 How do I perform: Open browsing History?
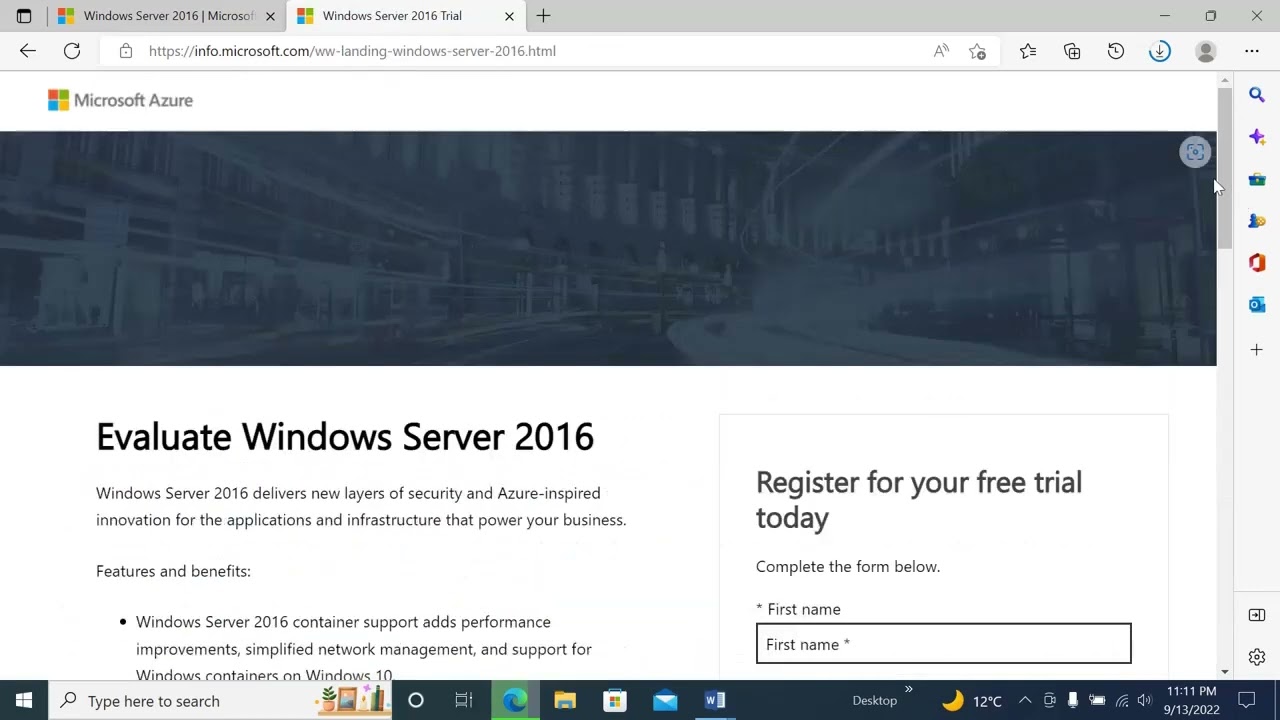coord(1116,51)
